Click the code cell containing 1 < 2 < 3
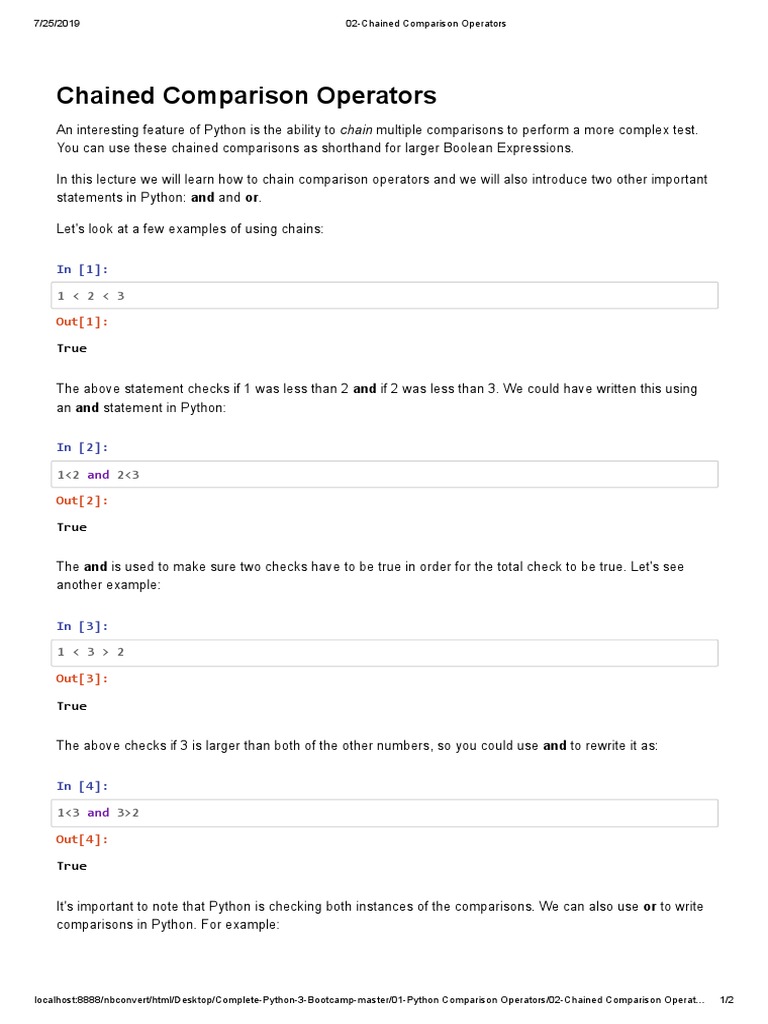 pos(384,296)
